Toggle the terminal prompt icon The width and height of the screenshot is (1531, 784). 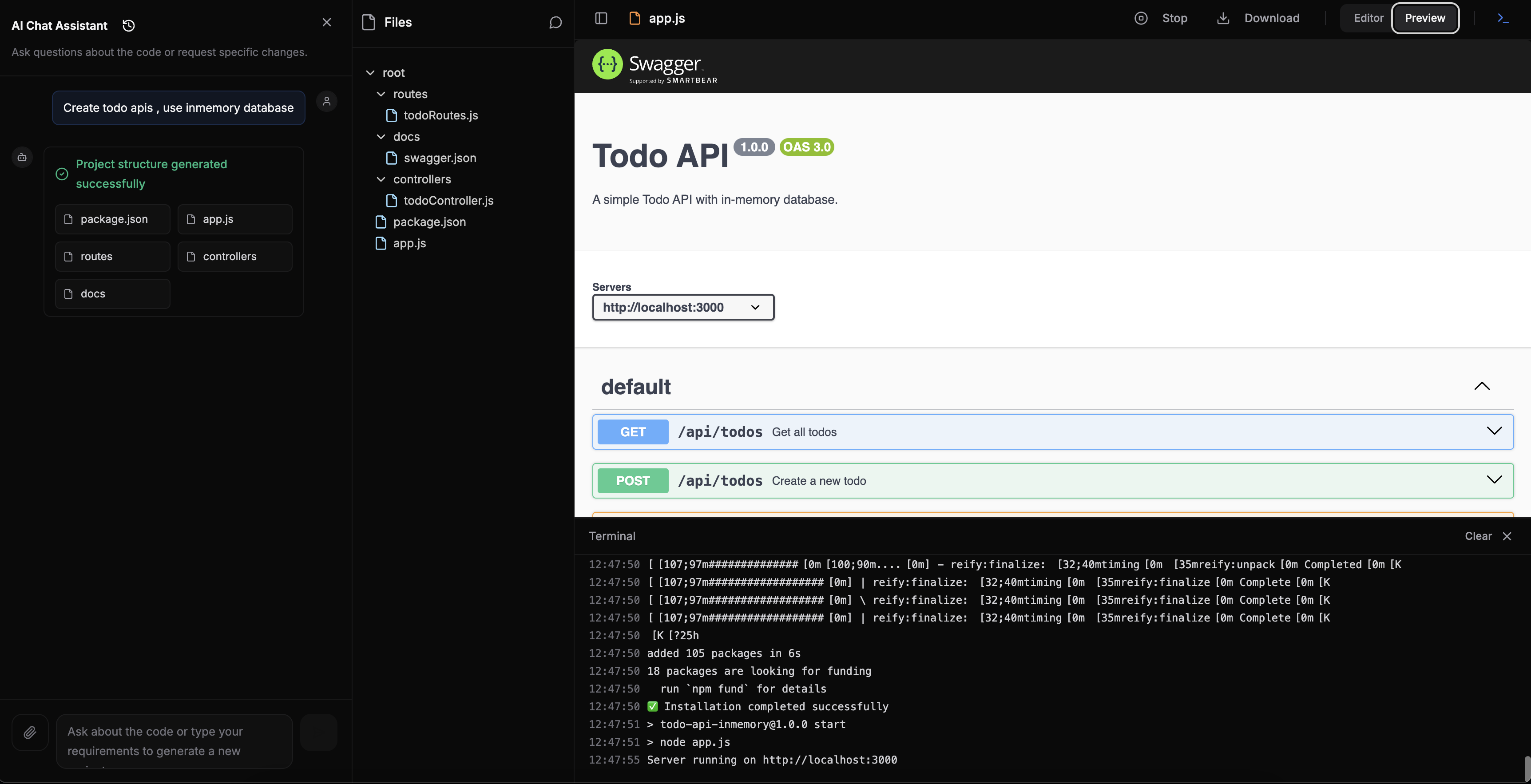[1503, 19]
